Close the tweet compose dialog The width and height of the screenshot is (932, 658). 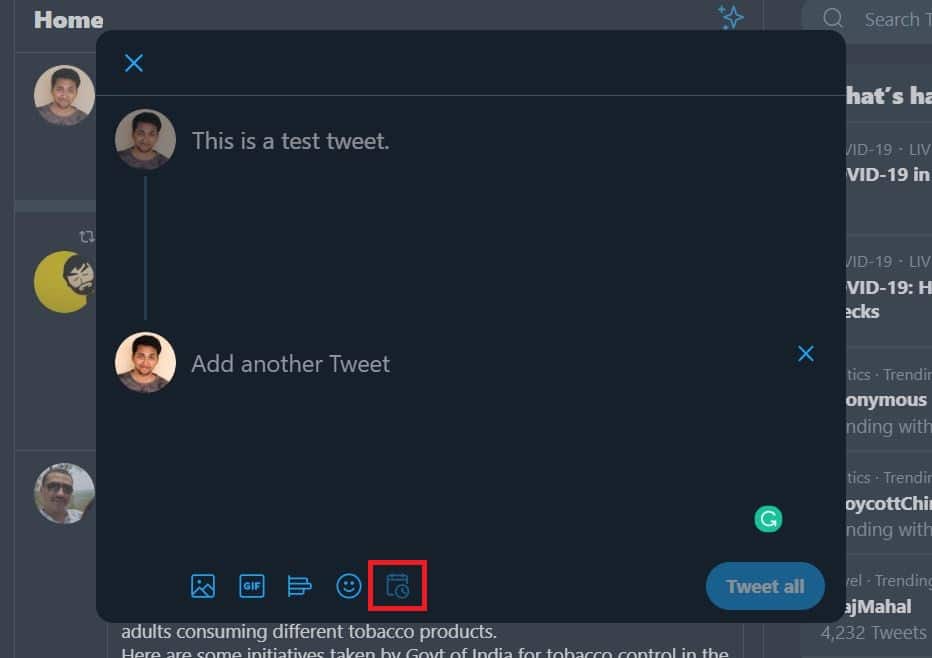pos(134,63)
